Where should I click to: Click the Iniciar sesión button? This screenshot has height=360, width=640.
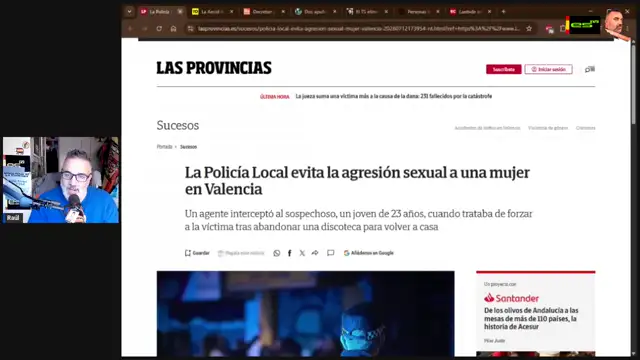[x=548, y=69]
